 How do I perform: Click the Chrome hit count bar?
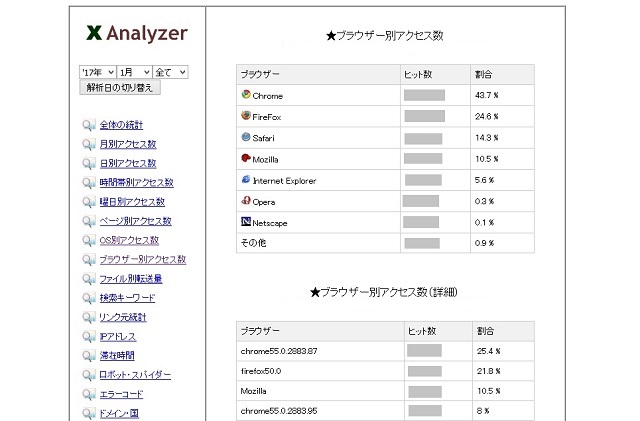tap(424, 95)
